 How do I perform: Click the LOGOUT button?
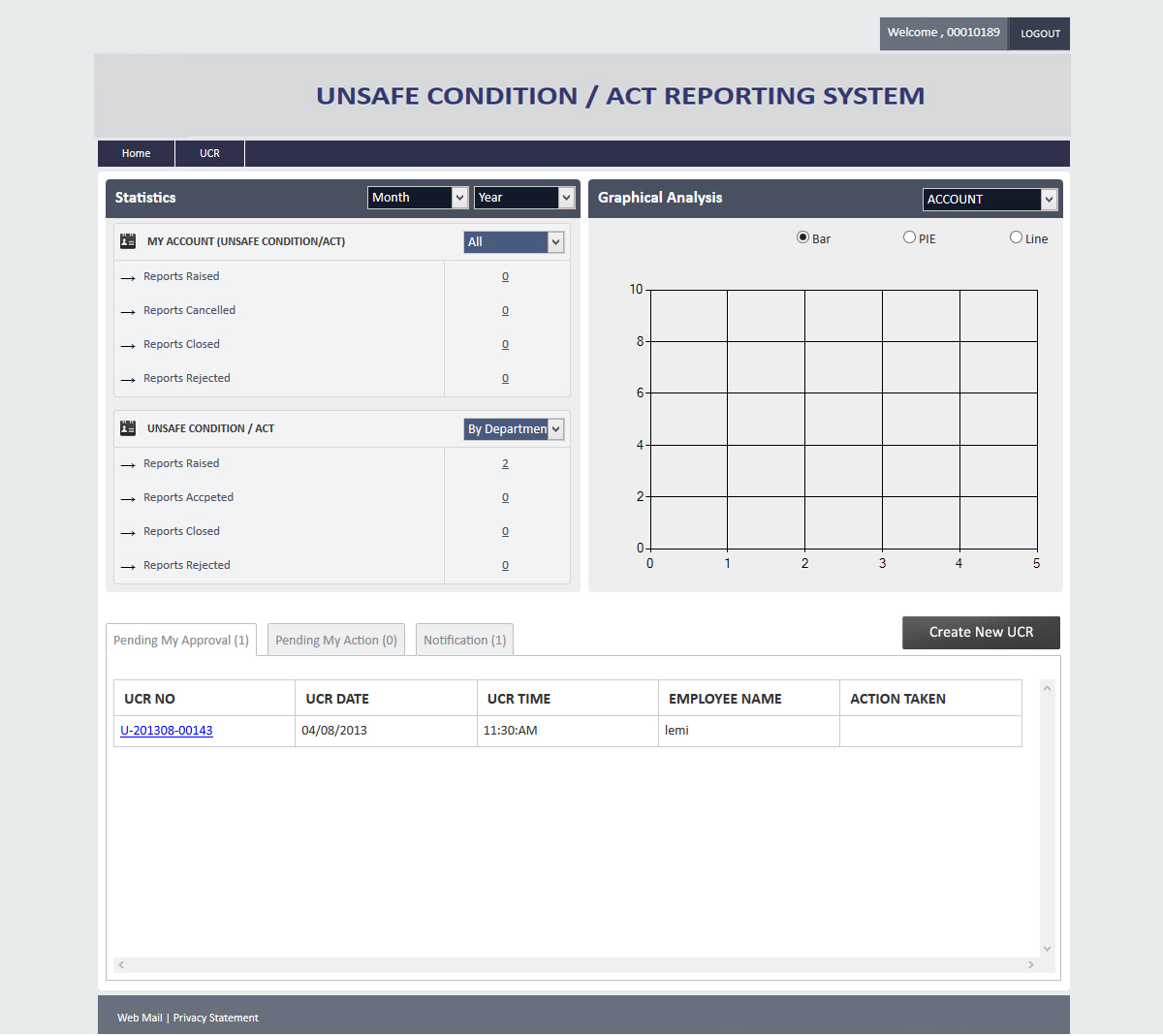(1040, 33)
